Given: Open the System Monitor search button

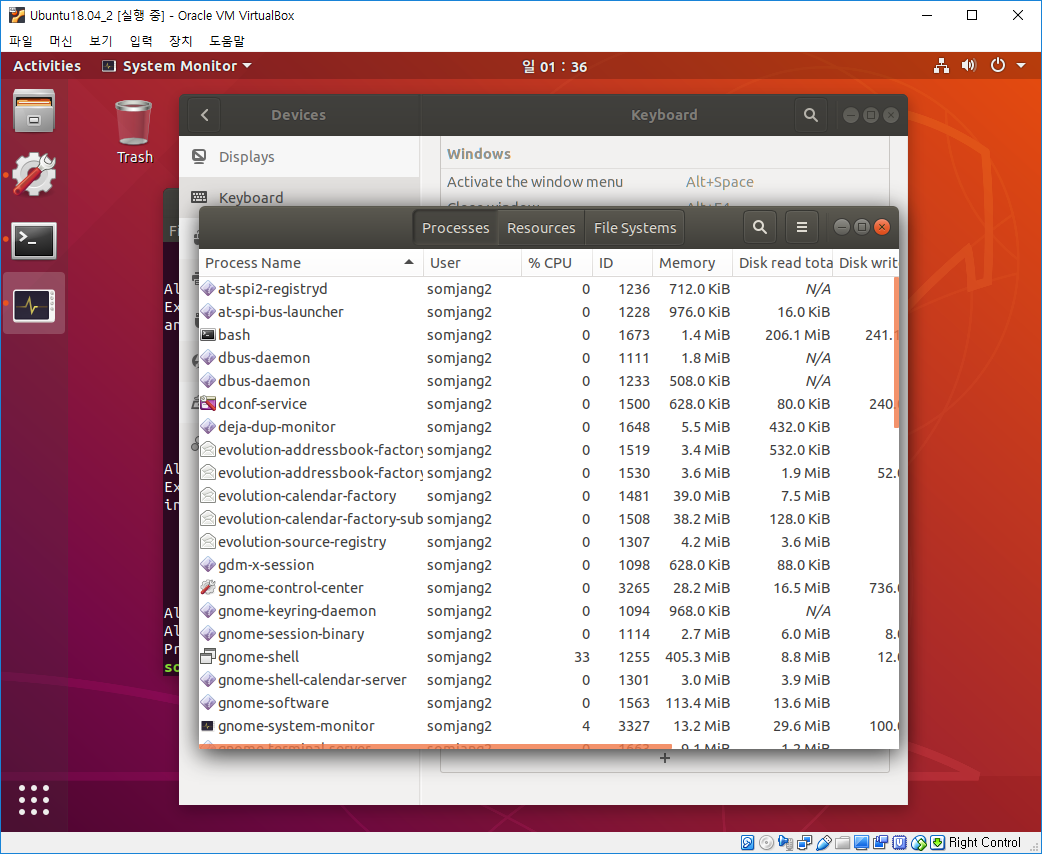Looking at the screenshot, I should click(760, 227).
